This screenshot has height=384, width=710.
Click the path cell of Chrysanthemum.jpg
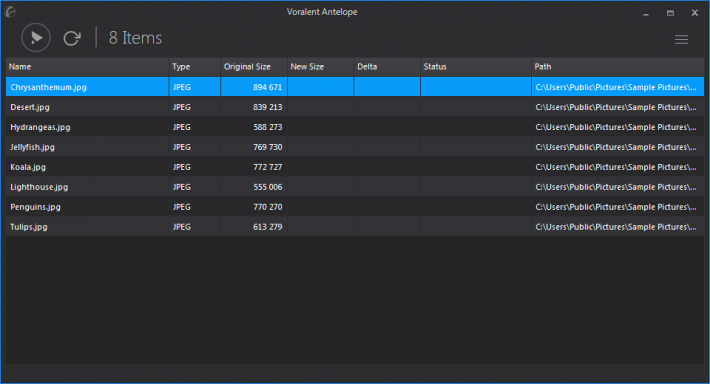(618, 87)
